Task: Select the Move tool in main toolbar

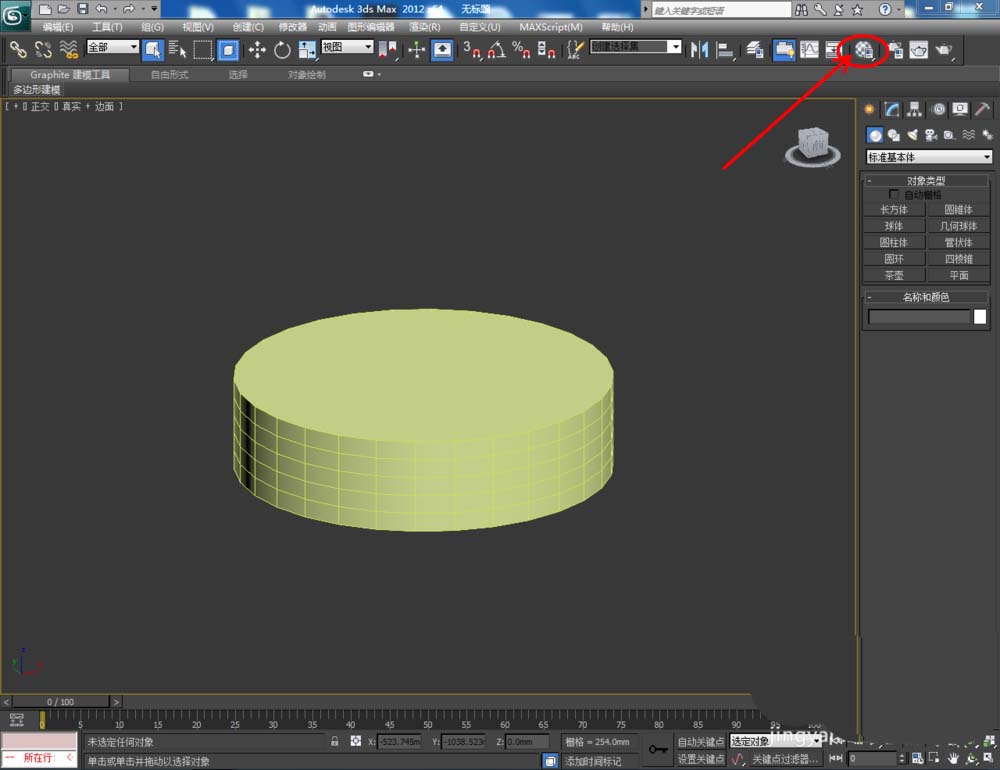Action: (x=257, y=50)
